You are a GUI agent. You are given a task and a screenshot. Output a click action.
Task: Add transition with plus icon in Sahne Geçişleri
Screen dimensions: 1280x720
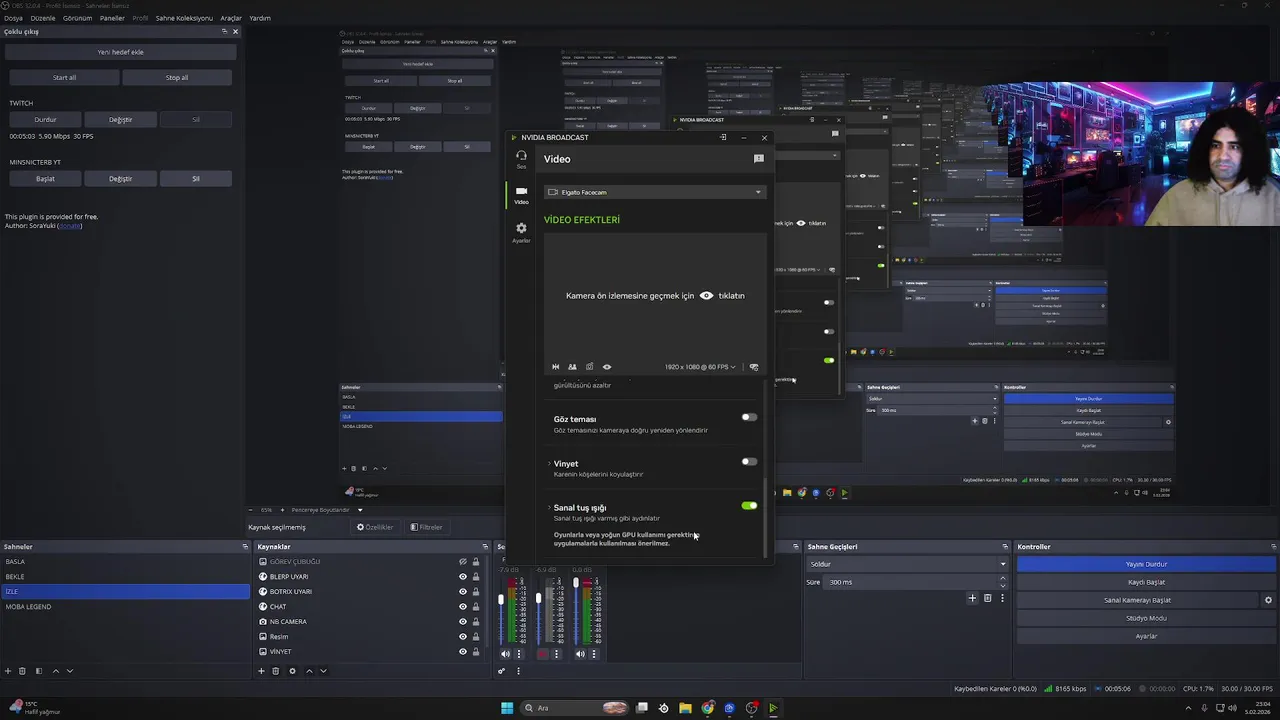[972, 598]
